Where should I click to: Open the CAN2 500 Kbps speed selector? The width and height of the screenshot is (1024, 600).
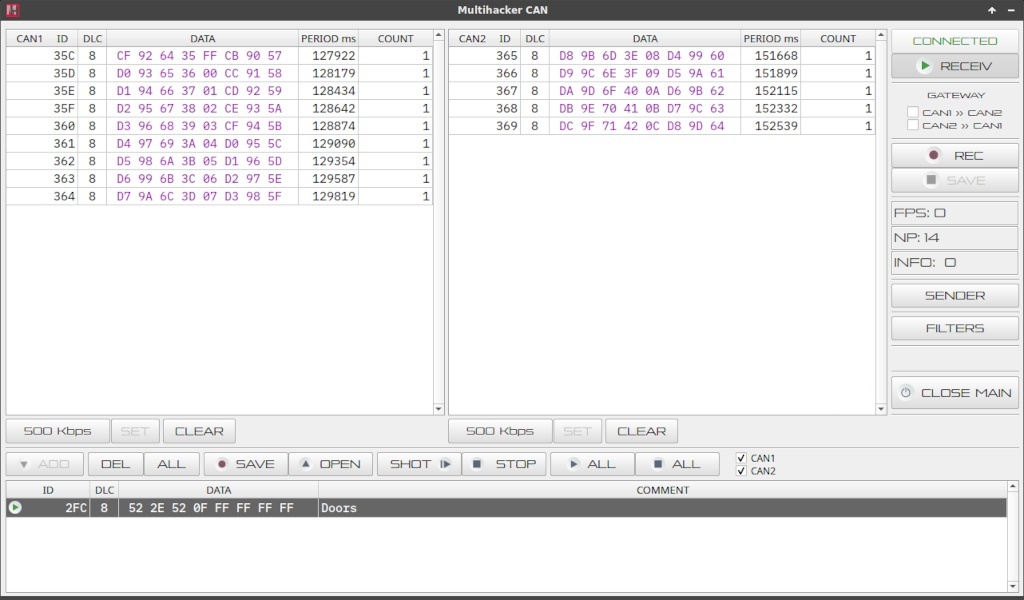tap(499, 431)
